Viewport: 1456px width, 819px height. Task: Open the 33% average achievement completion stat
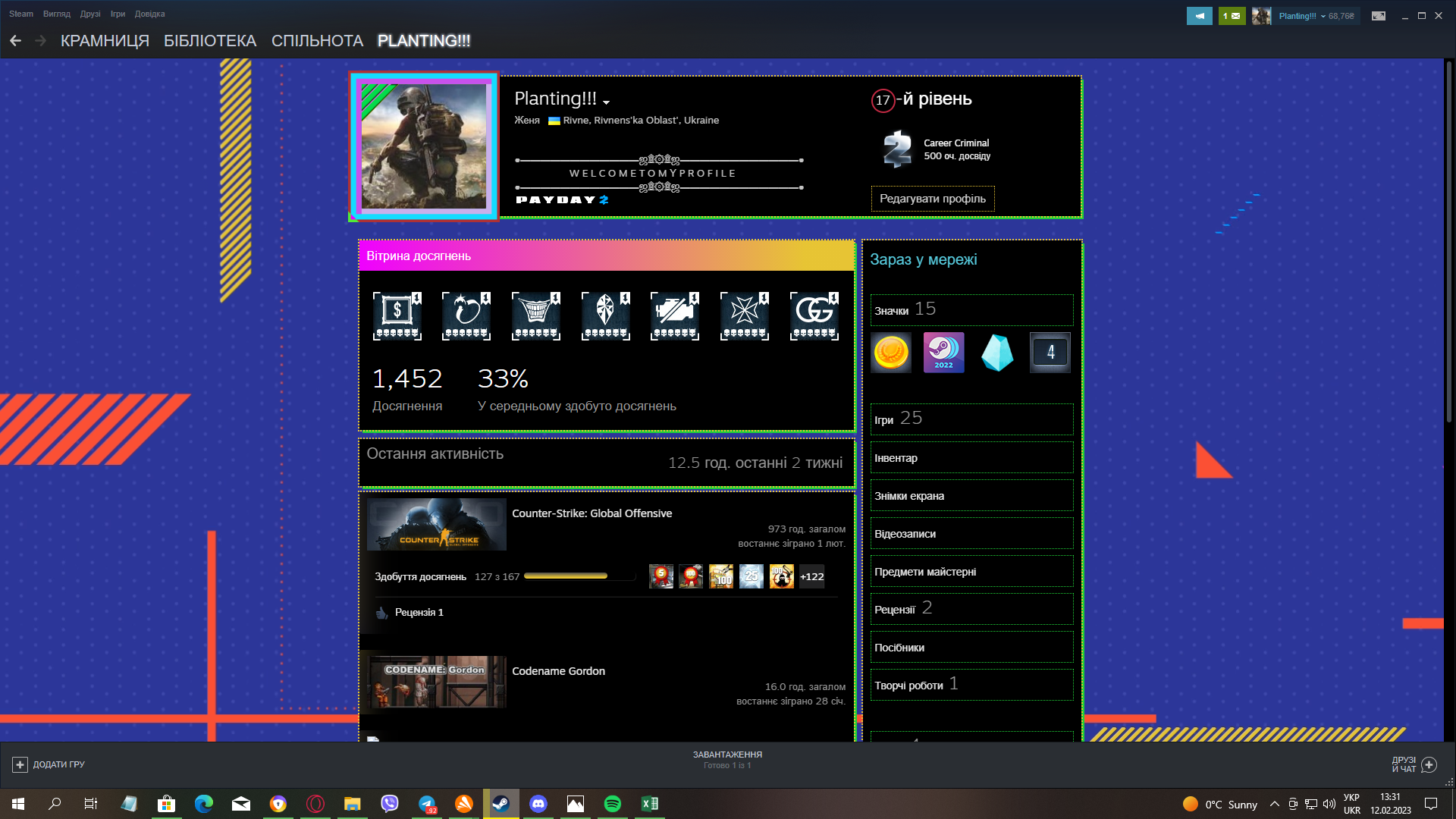576,390
